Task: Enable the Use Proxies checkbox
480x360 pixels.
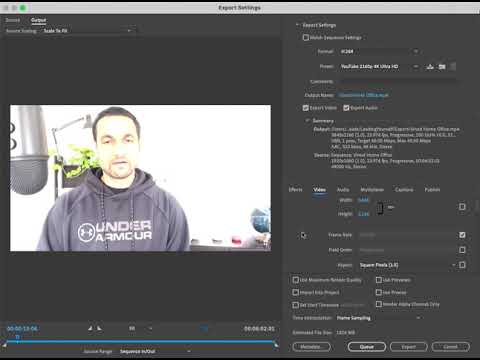Action: (379, 292)
